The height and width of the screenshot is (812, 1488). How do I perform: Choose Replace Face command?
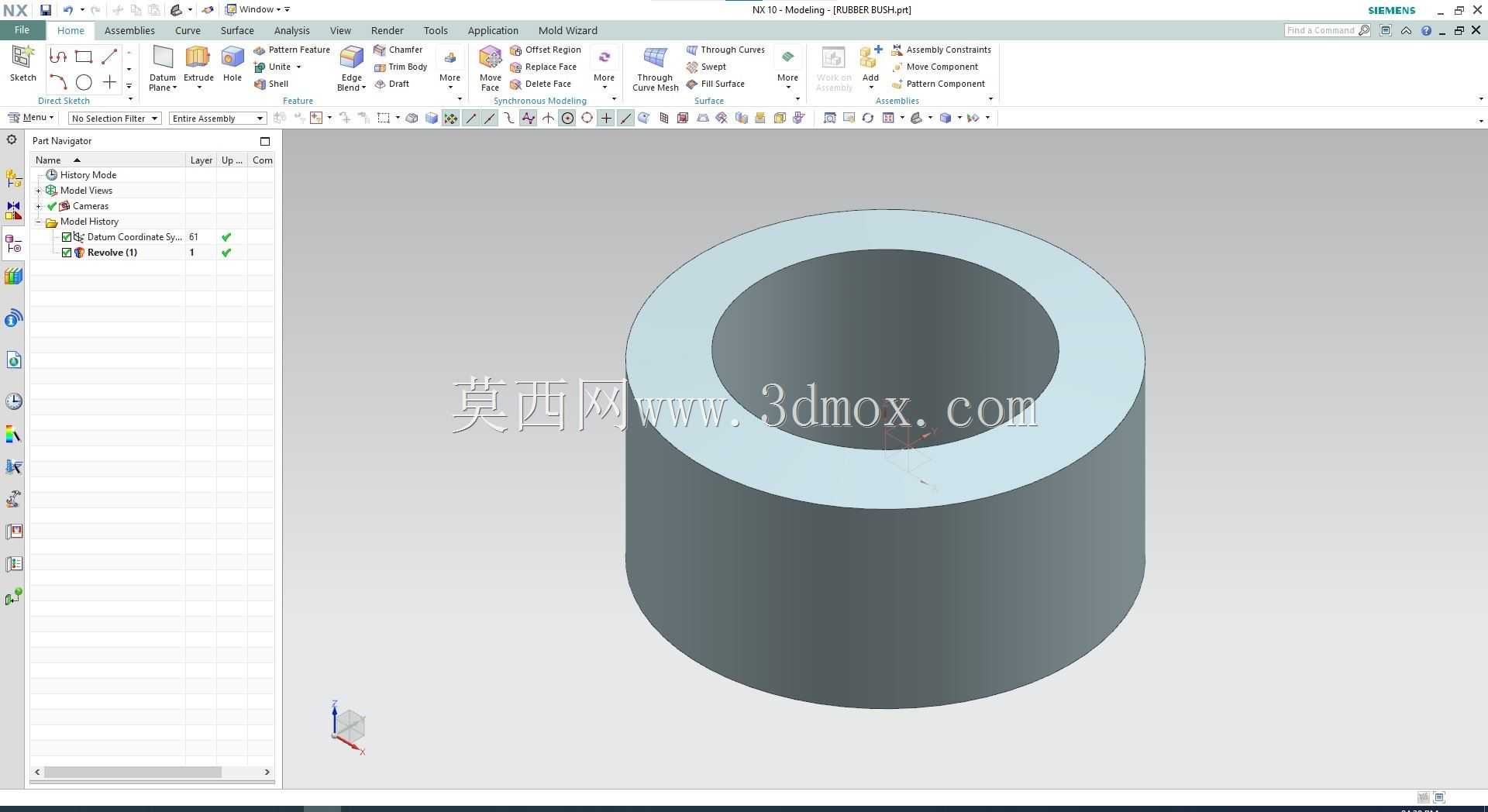543,67
